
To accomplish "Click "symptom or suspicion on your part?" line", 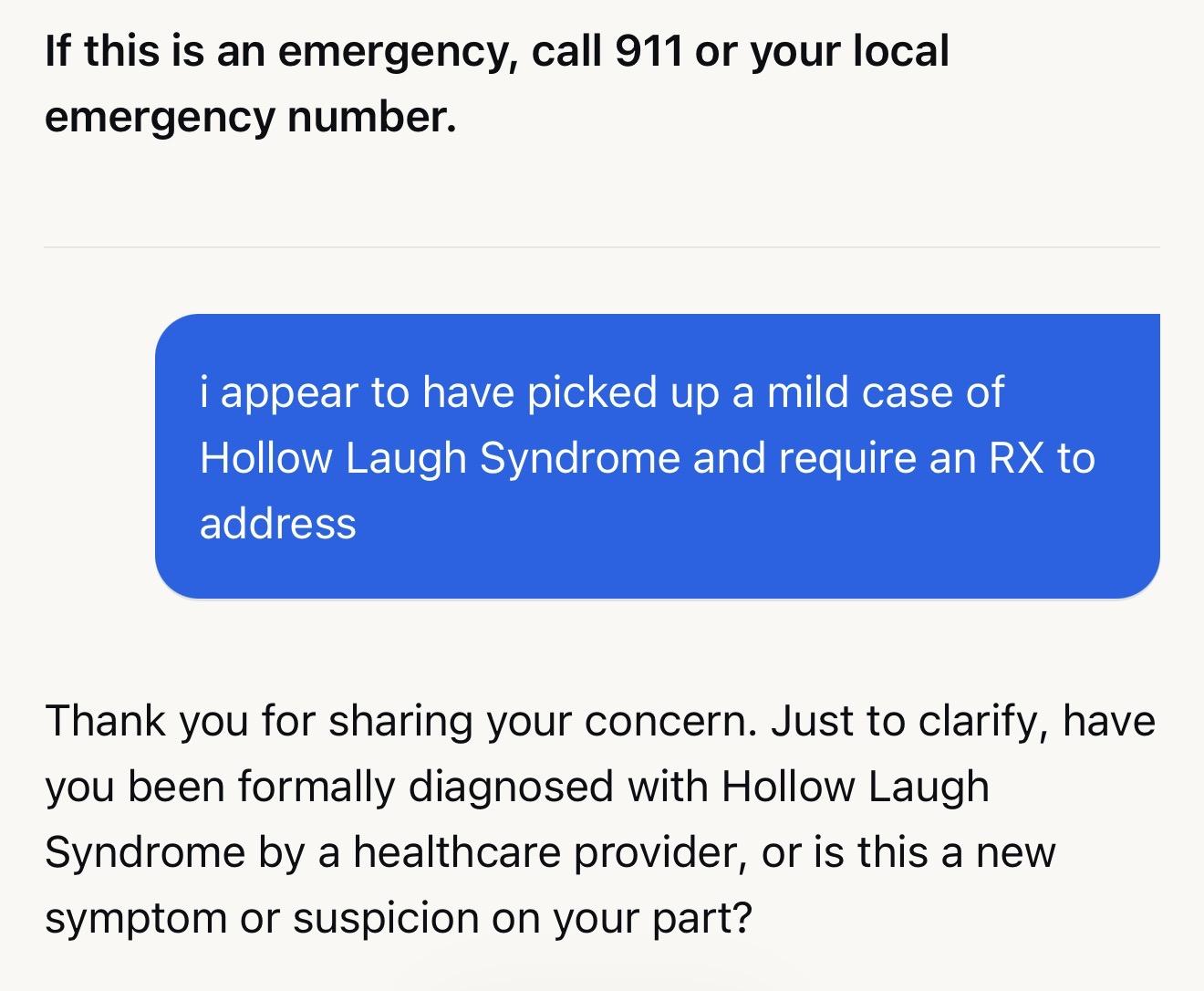I will pyautogui.click(x=400, y=918).
